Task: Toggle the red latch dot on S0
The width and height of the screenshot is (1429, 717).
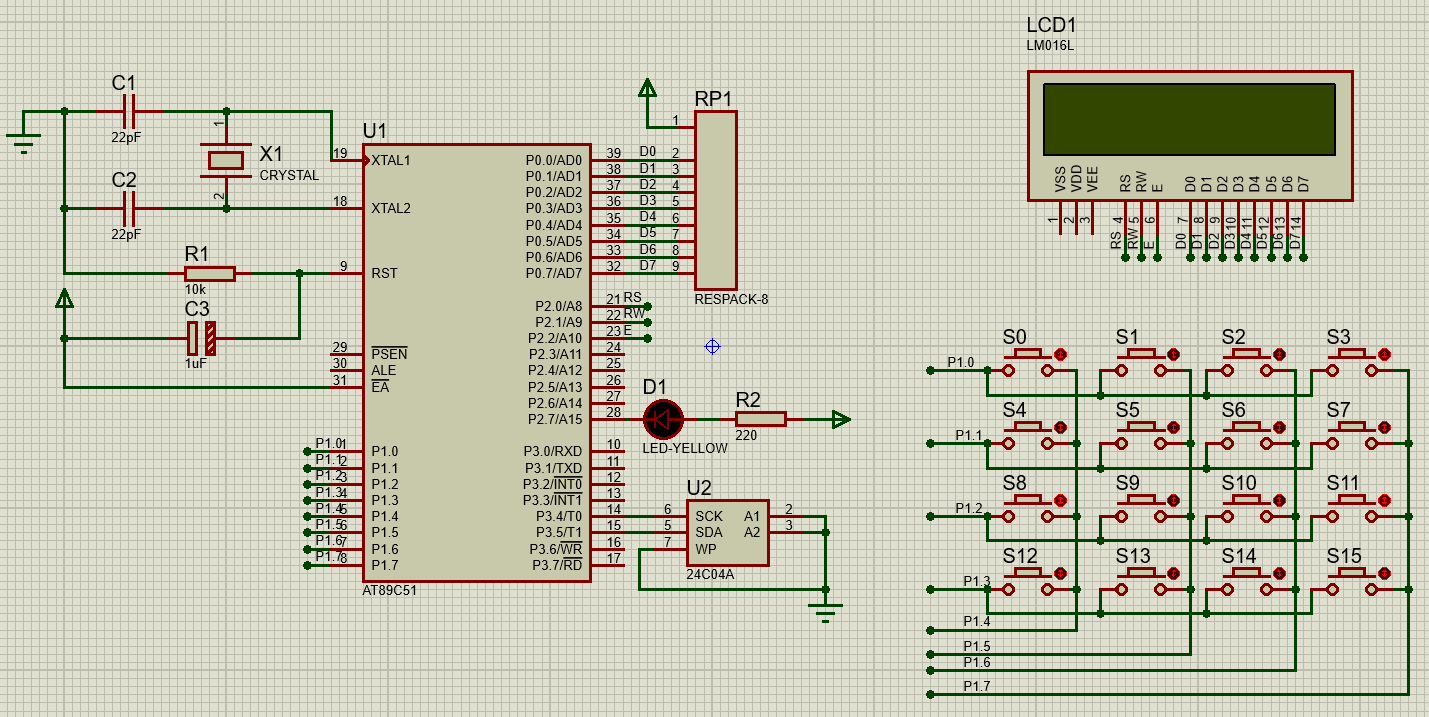Action: [1060, 354]
